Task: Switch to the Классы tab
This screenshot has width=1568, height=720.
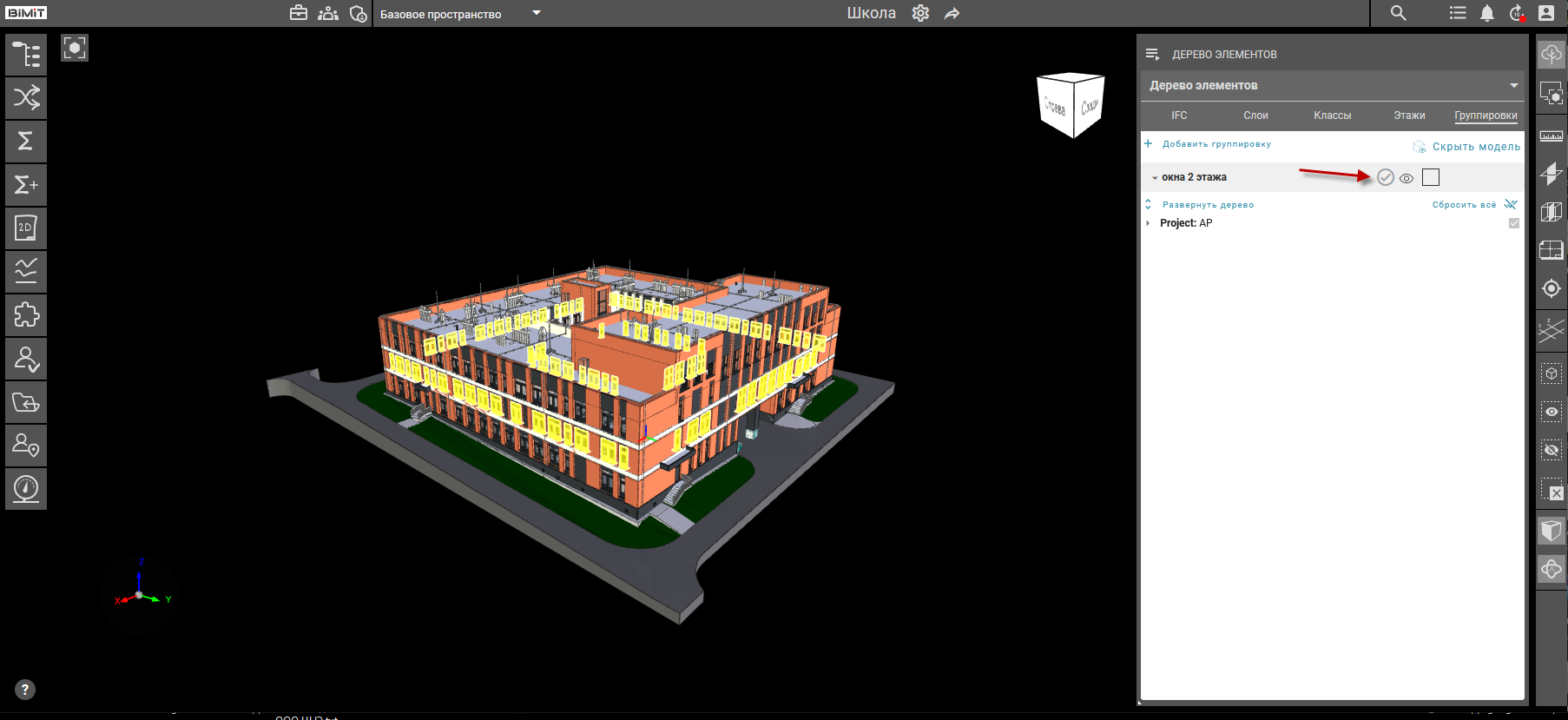Action: click(x=1332, y=116)
